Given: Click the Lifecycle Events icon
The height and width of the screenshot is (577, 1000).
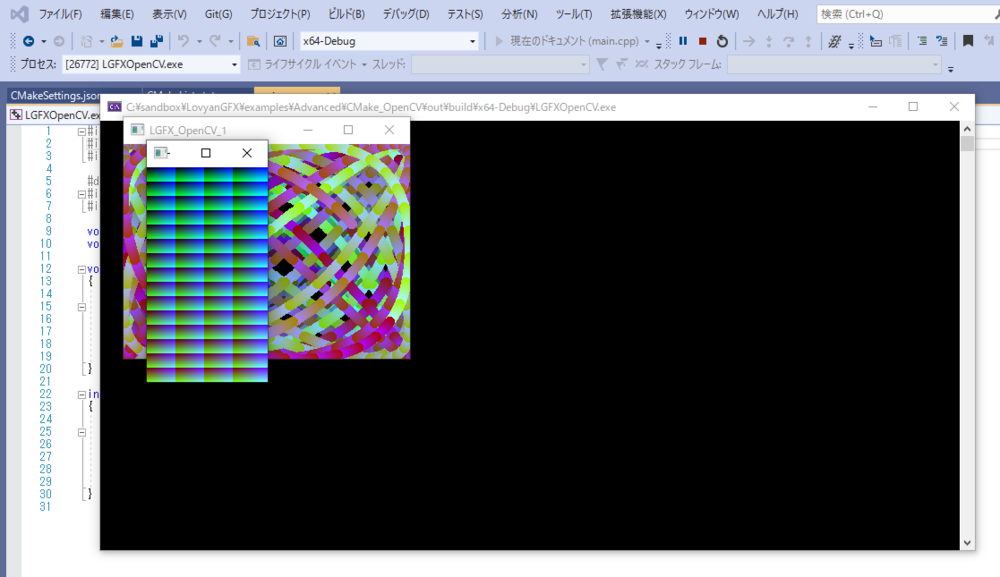Looking at the screenshot, I should 254,64.
